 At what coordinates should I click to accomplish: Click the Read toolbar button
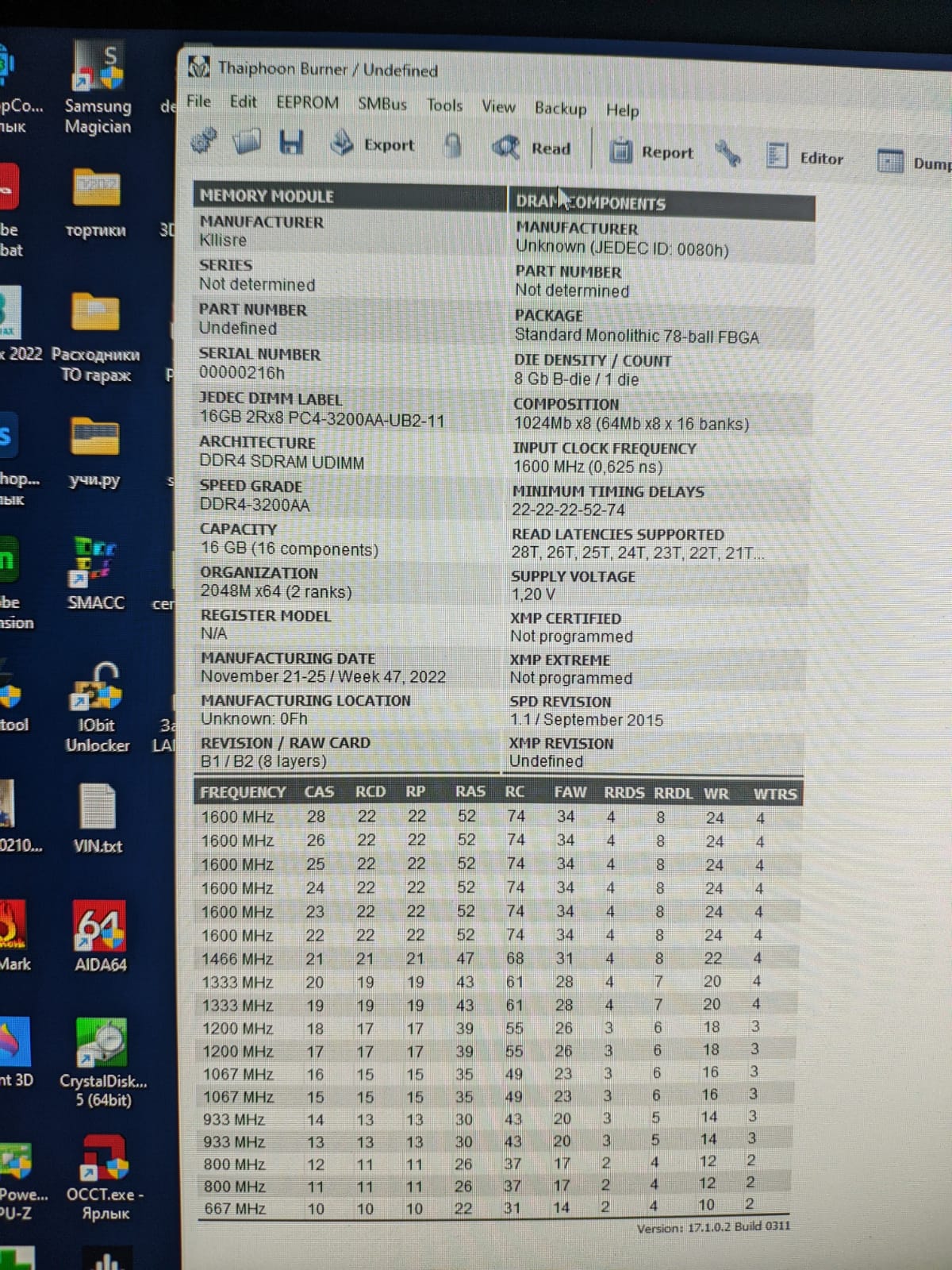click(x=532, y=148)
